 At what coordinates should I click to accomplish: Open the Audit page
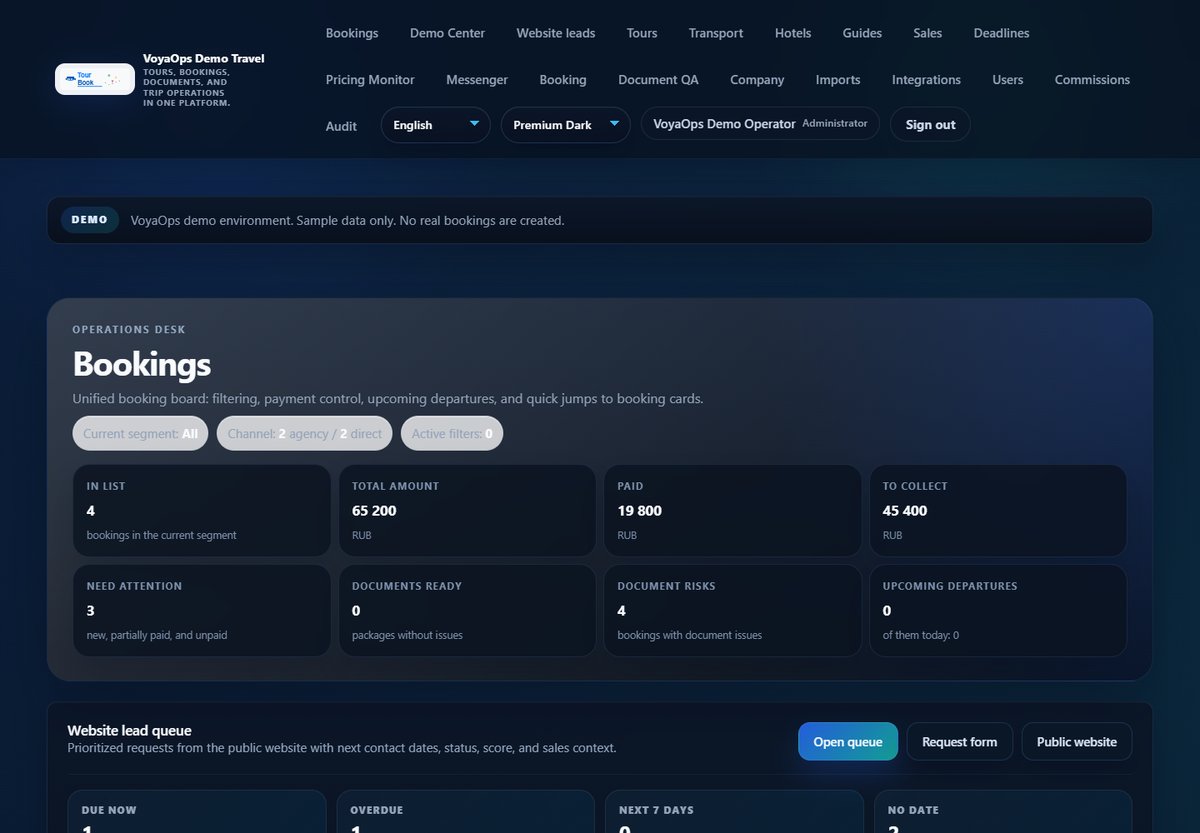[x=341, y=126]
